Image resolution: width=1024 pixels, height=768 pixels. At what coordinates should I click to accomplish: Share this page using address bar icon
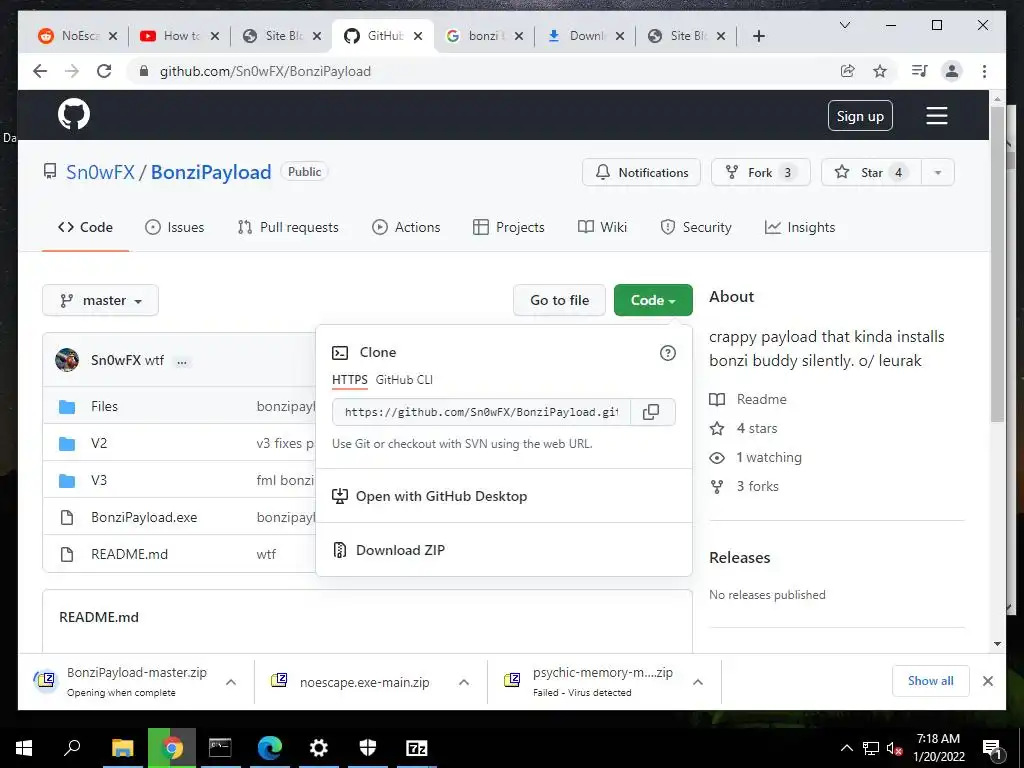848,71
